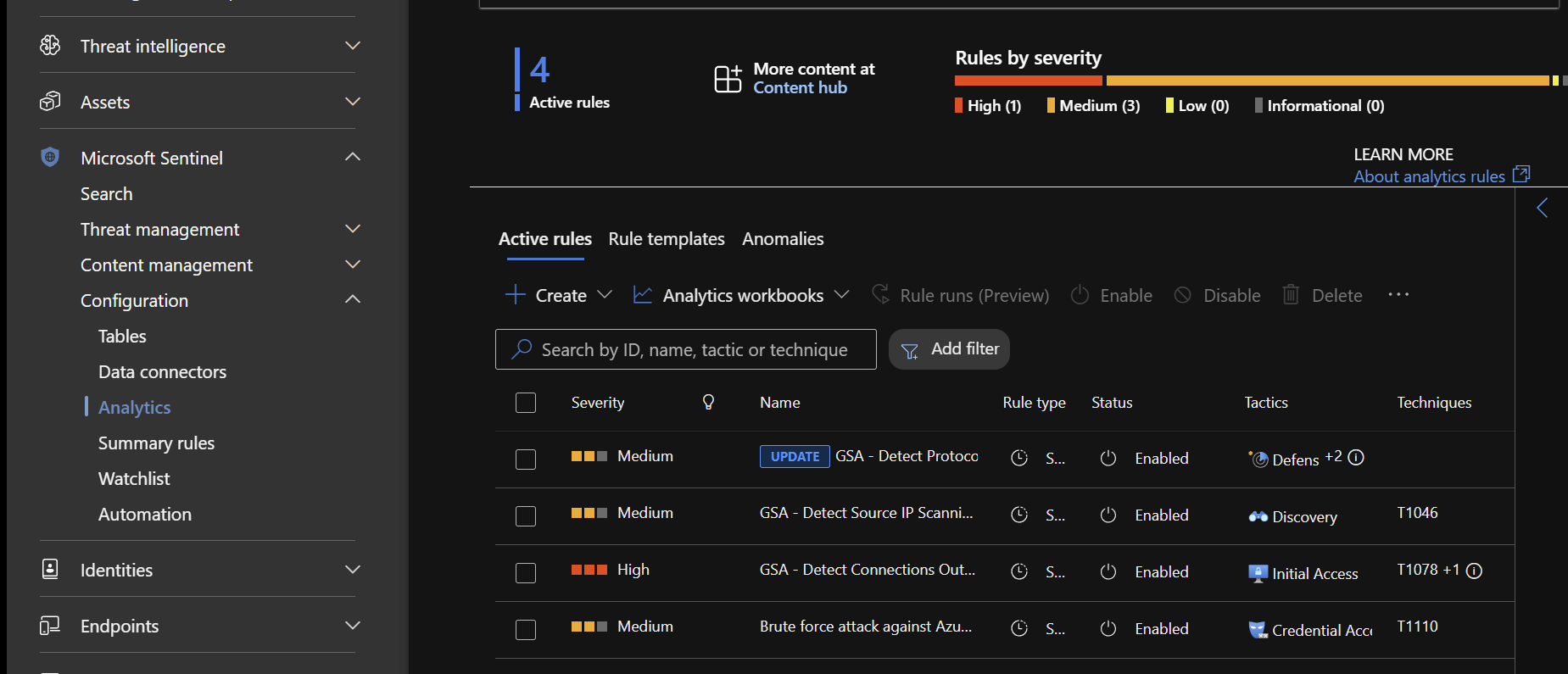The image size is (1568, 674).
Task: Open the About analytics rules link
Action: pyautogui.click(x=1429, y=176)
